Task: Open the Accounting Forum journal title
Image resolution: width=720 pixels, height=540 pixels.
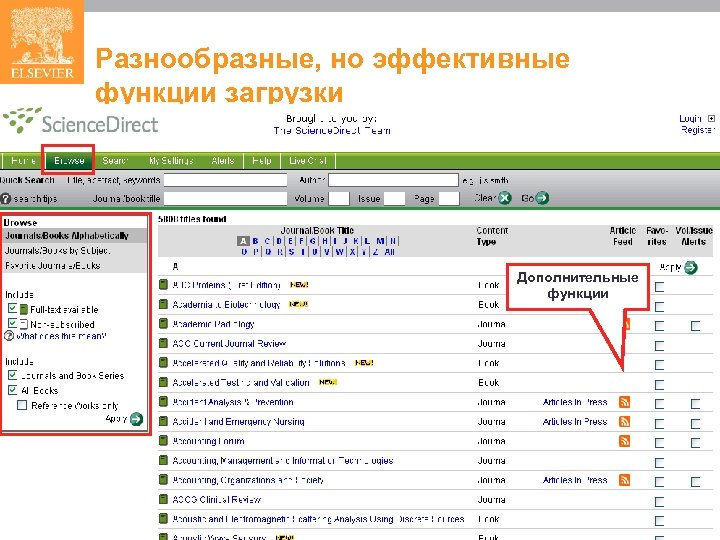Action: tap(208, 441)
